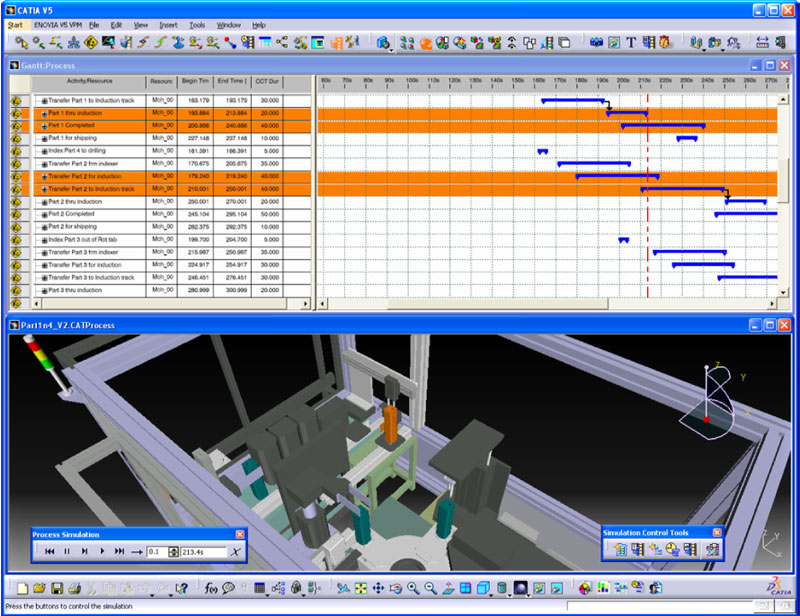The image size is (800, 616).
Task: Click the step size spinner arrows
Action: (173, 552)
